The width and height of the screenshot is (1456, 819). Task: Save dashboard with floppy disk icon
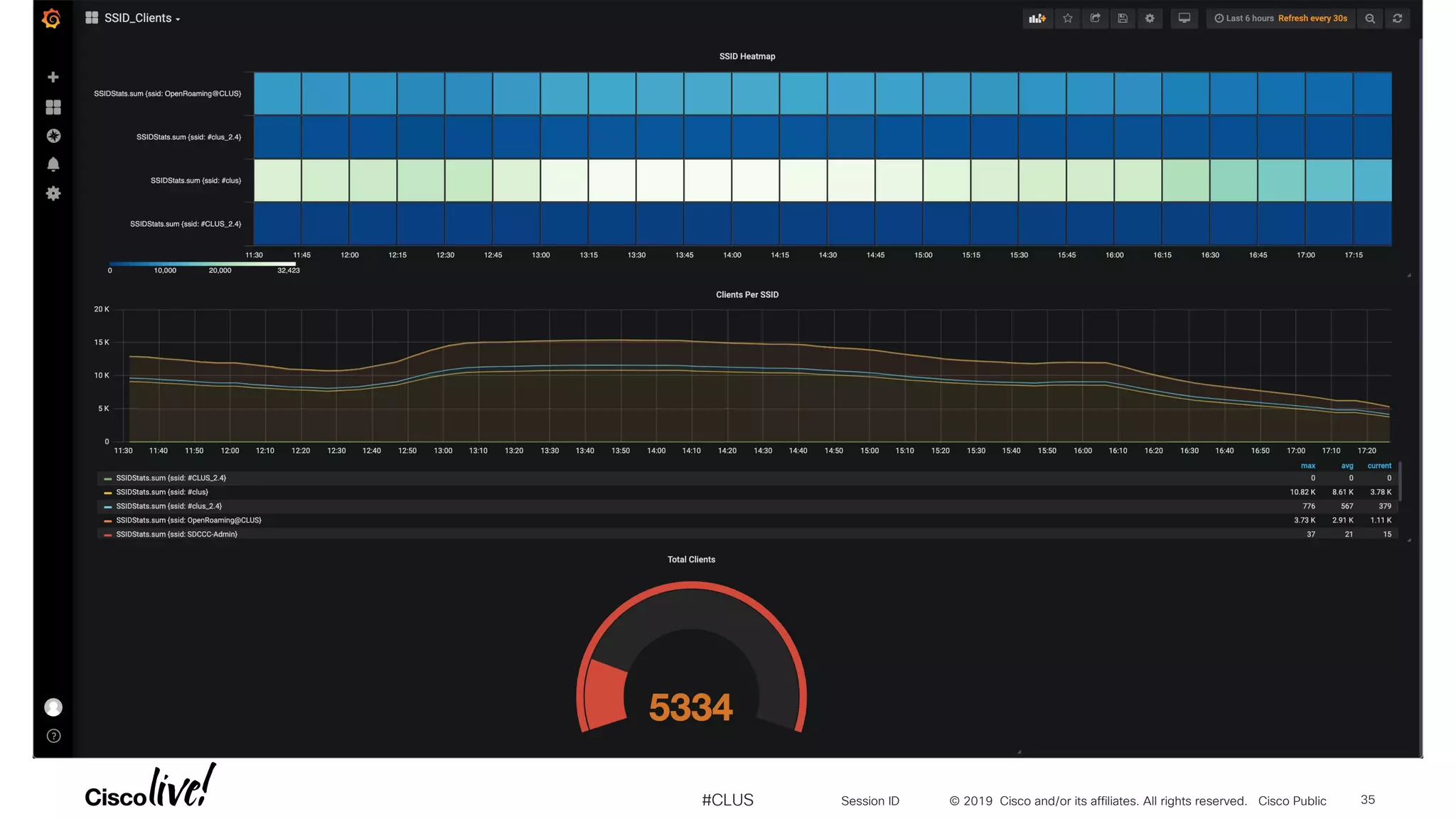click(1123, 18)
